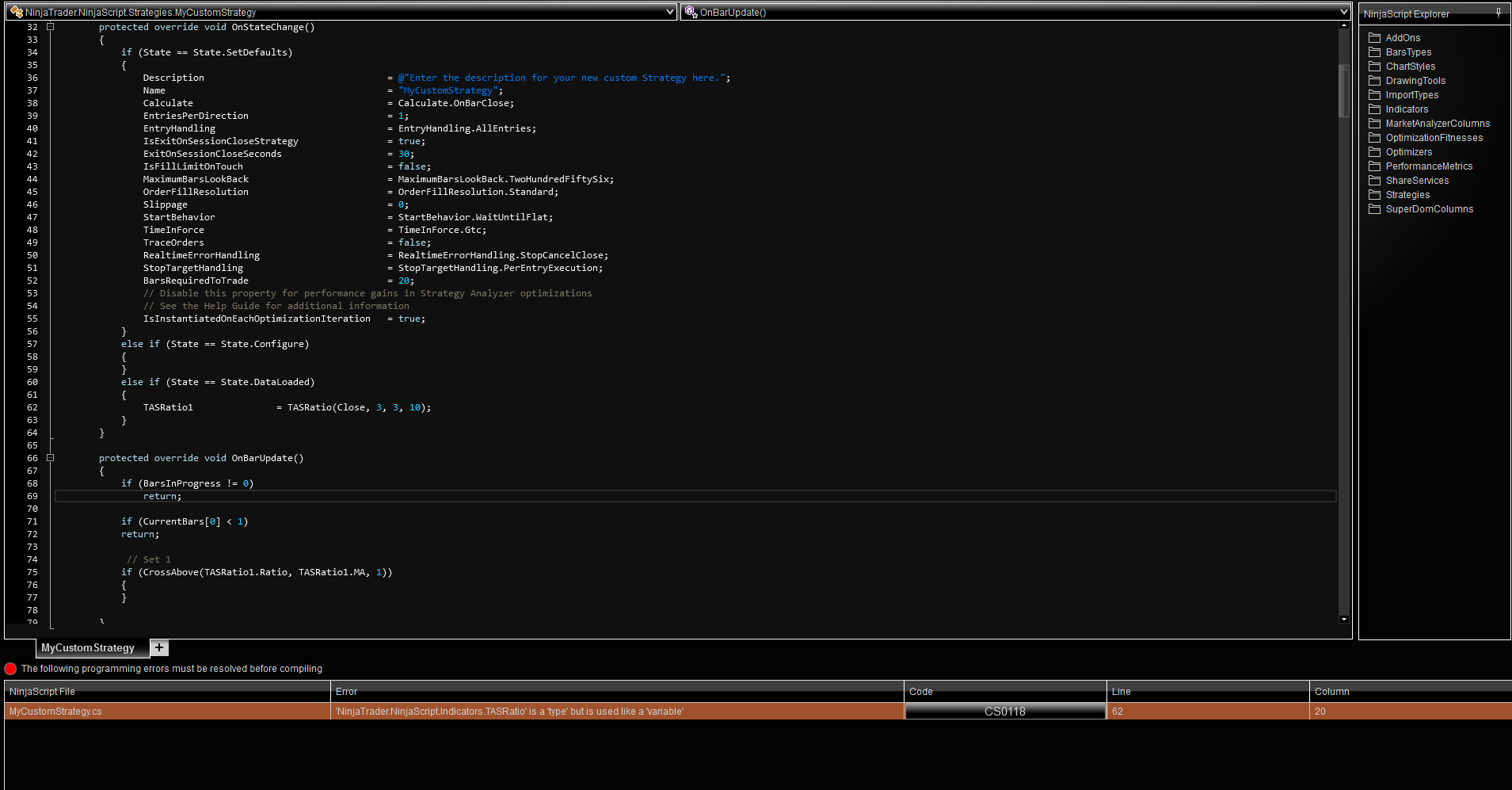
Task: Select the SuperDomColumns tree item
Action: point(1430,209)
